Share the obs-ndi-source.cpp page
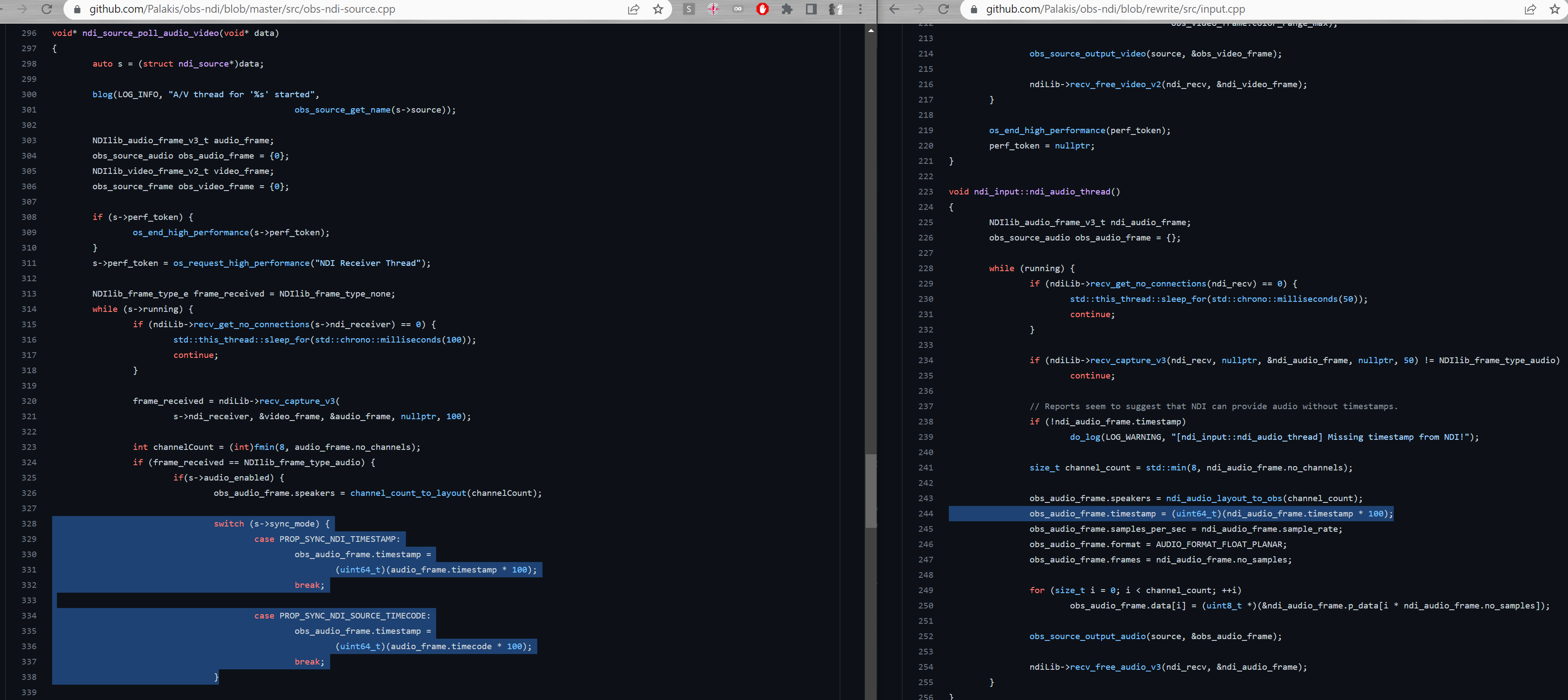This screenshot has width=1568, height=700. (x=633, y=9)
